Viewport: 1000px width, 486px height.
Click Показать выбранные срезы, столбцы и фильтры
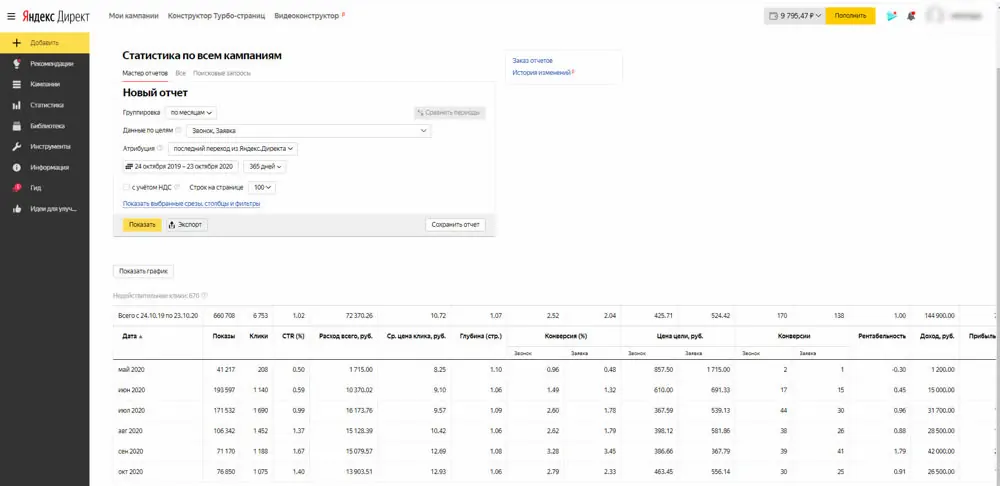[x=191, y=203]
